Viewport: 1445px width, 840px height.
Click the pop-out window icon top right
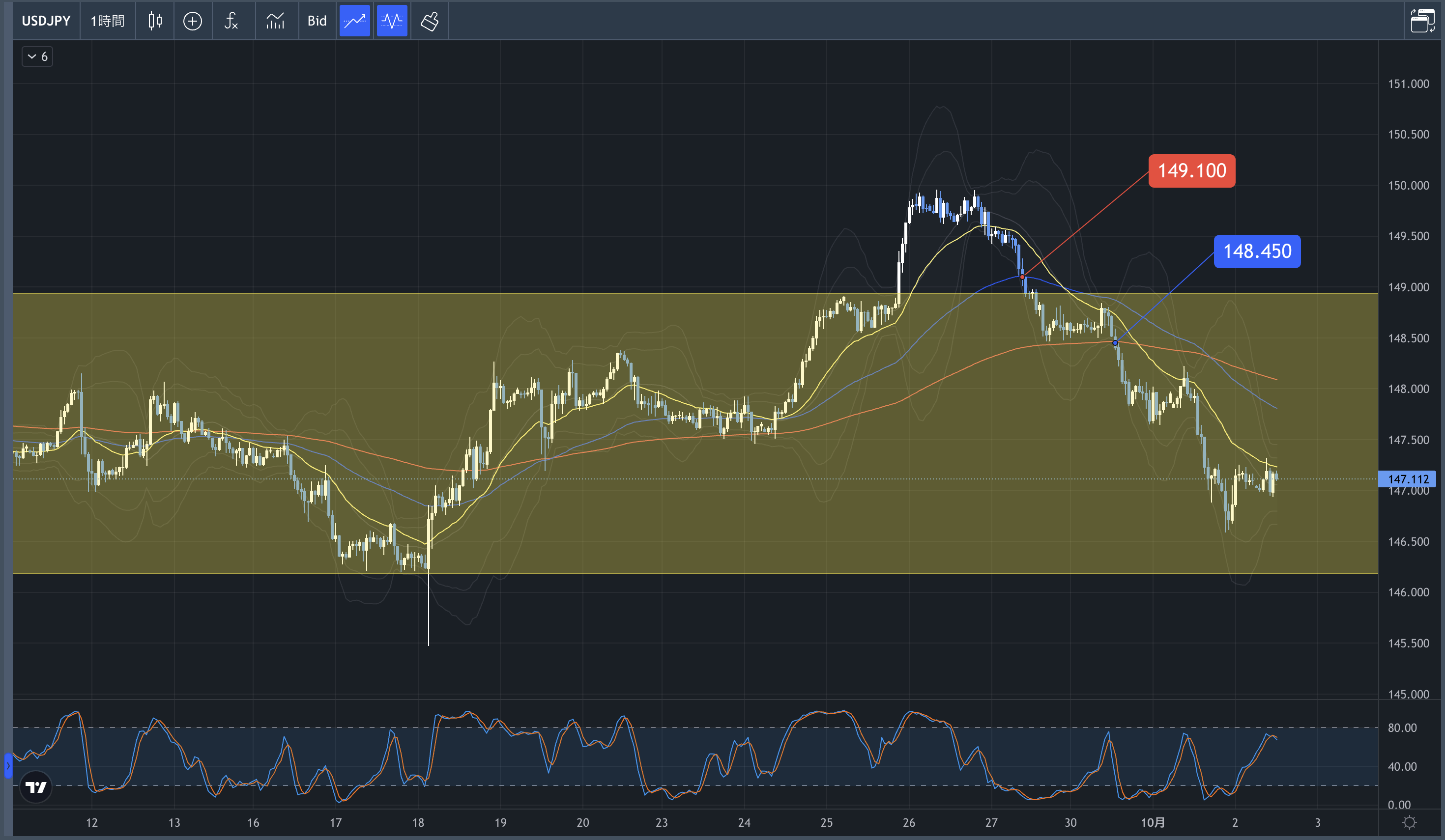coord(1422,21)
